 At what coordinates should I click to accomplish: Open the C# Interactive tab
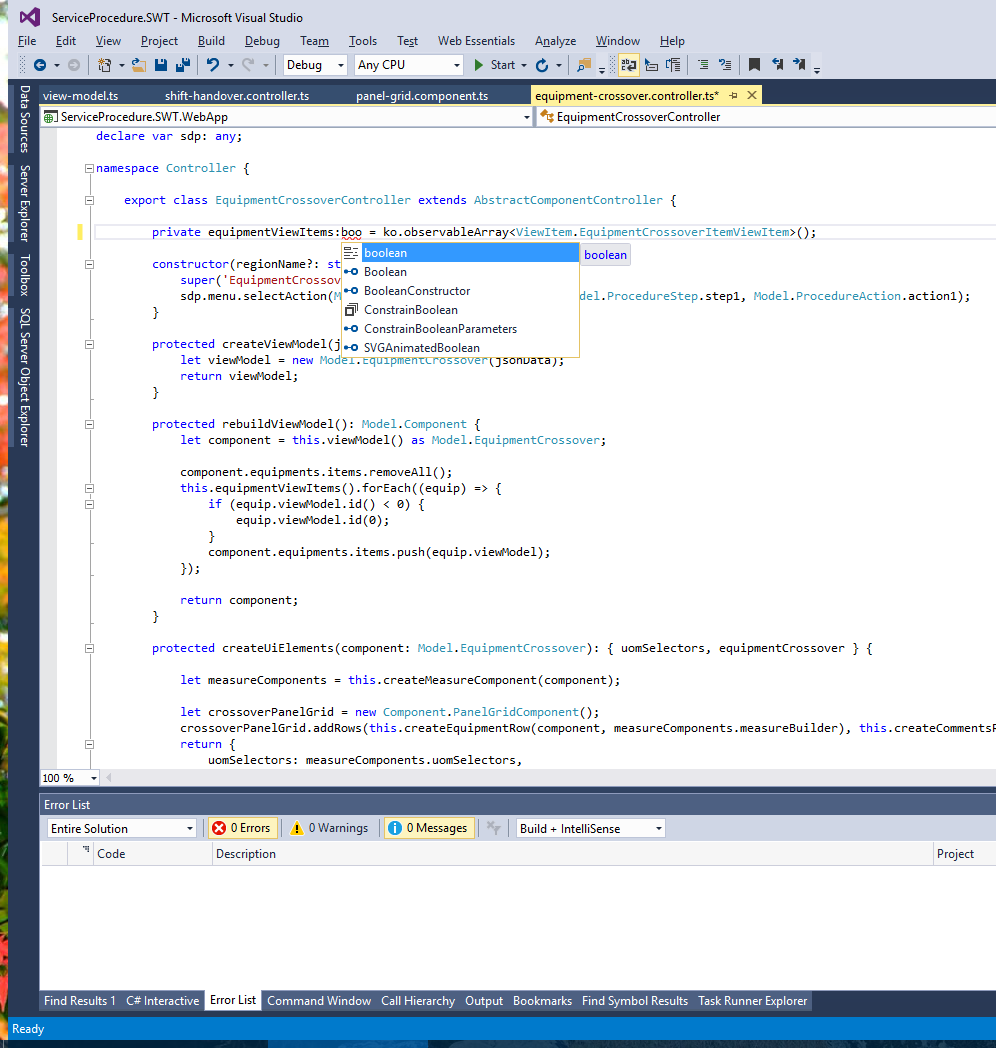(162, 1001)
